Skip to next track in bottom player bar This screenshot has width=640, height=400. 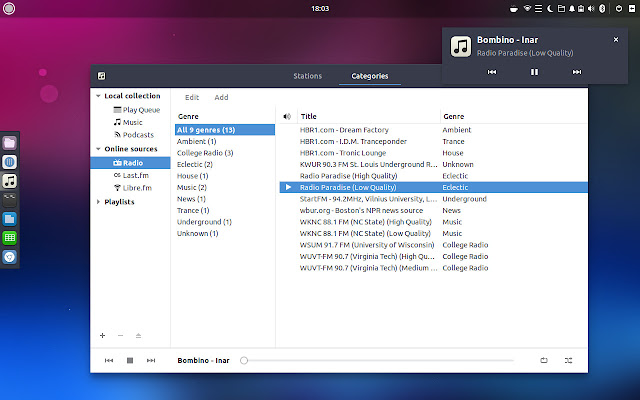pos(151,360)
